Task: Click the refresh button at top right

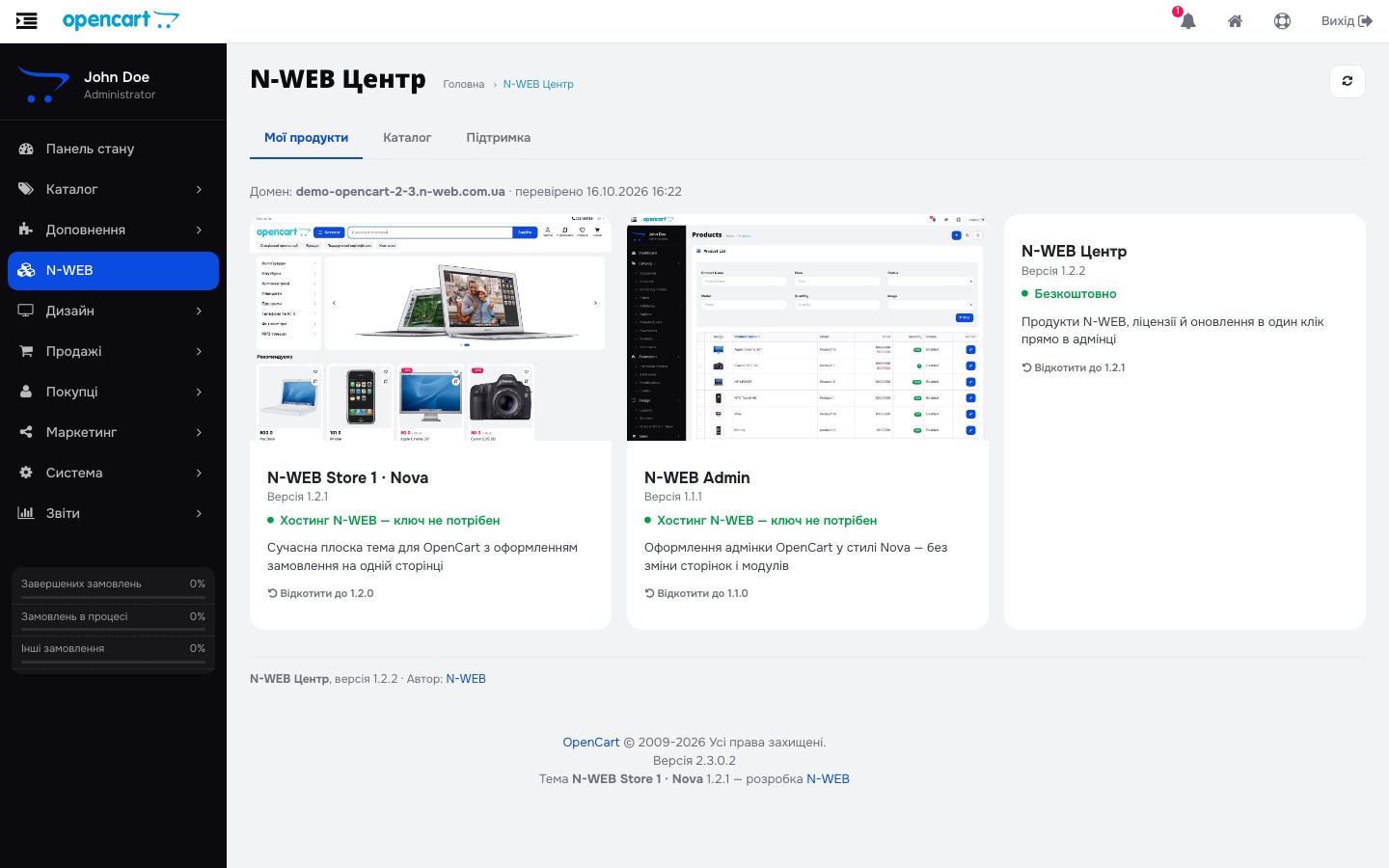Action: (x=1348, y=81)
